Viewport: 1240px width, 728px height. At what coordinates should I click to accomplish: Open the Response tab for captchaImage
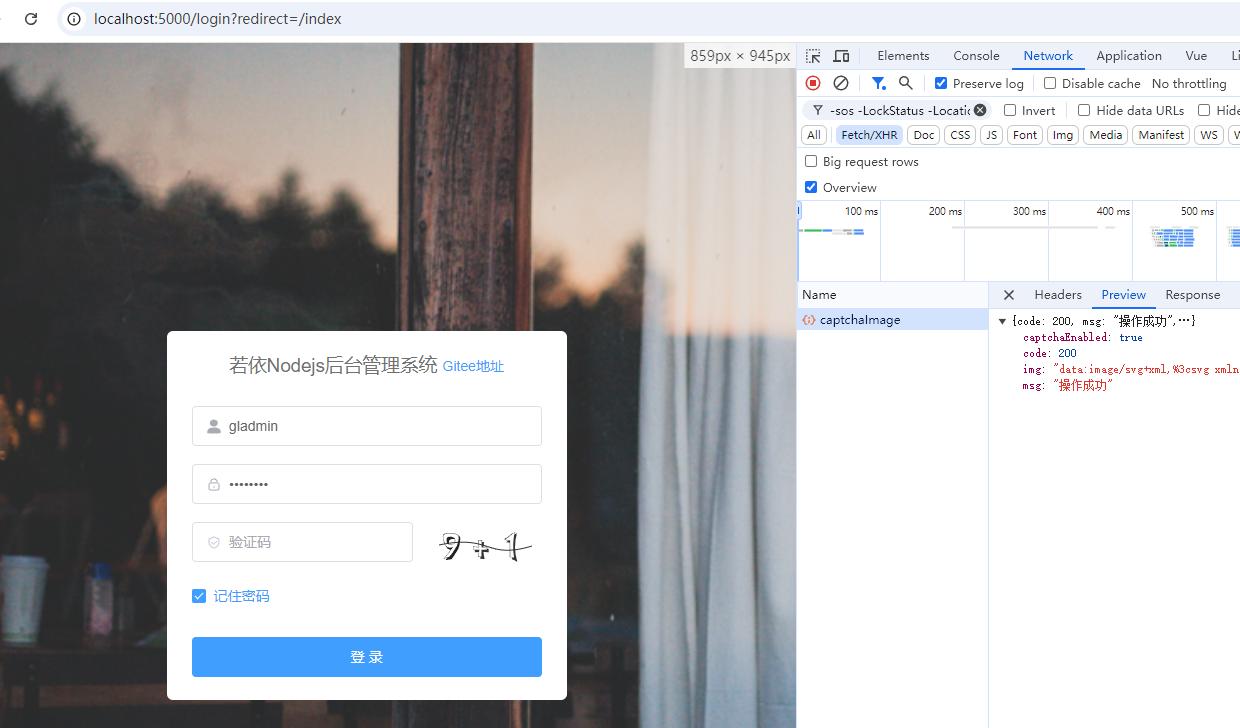1192,294
